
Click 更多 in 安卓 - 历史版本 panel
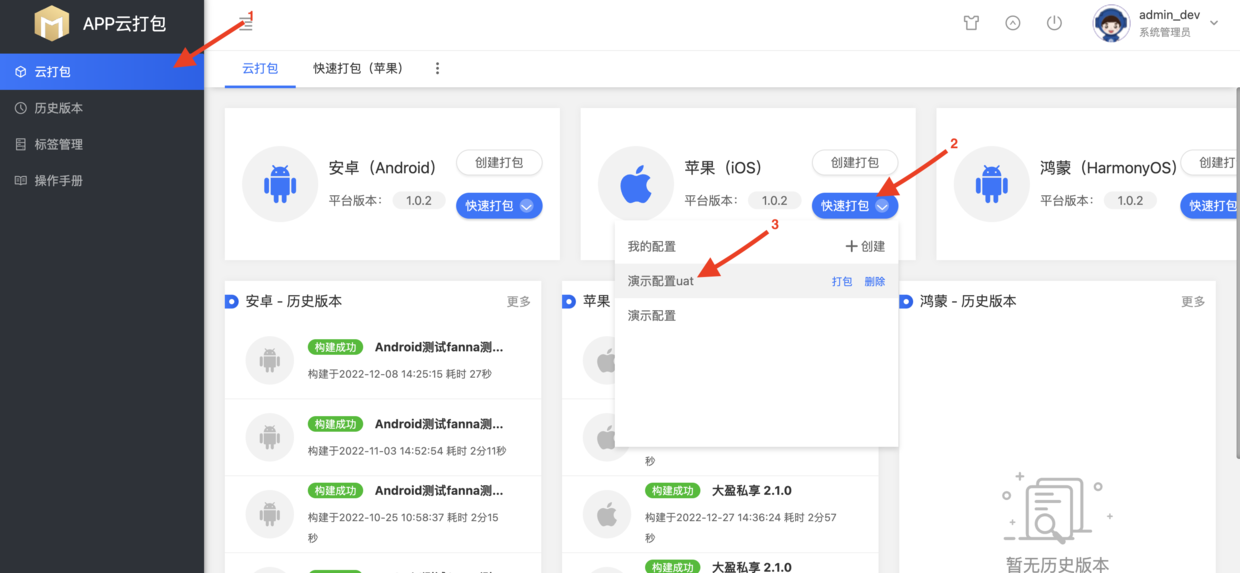coord(519,301)
